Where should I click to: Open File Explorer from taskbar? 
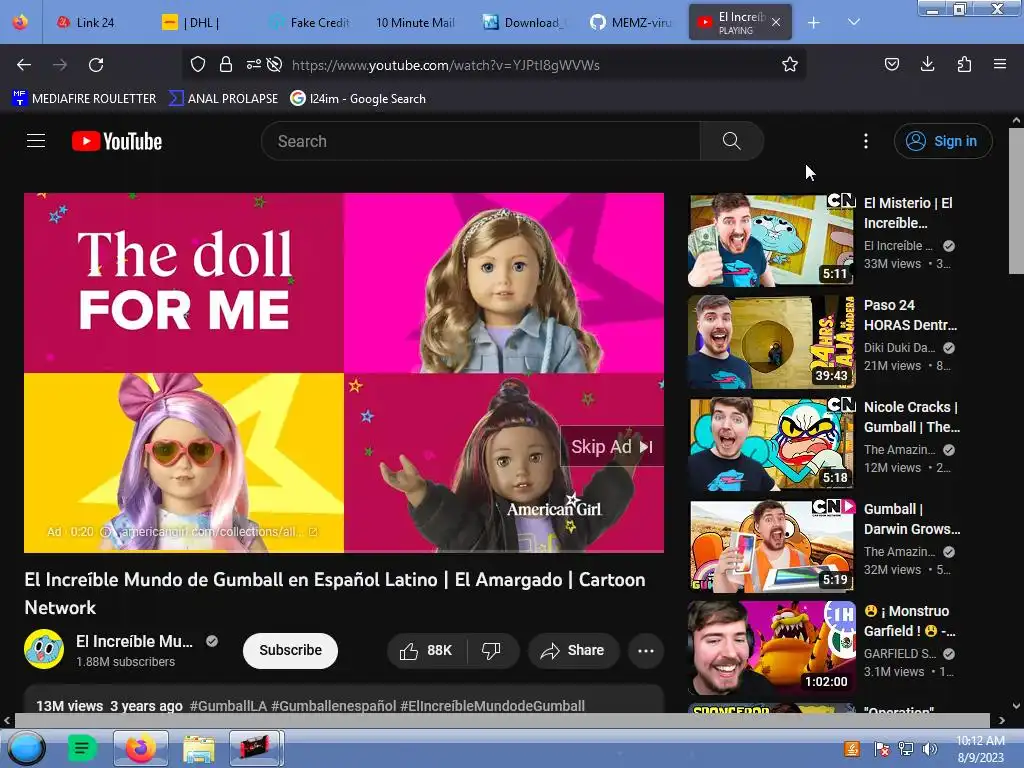click(199, 748)
